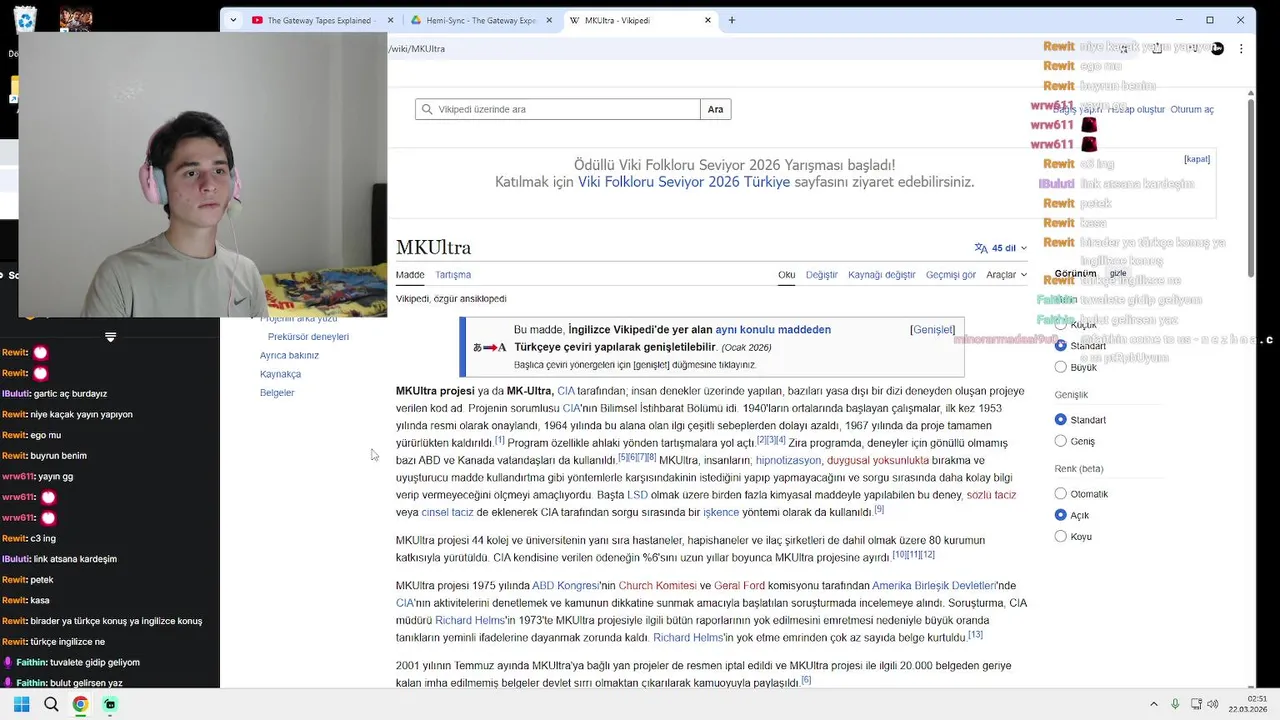Click the chat overlay collapse arrow icon

110,337
